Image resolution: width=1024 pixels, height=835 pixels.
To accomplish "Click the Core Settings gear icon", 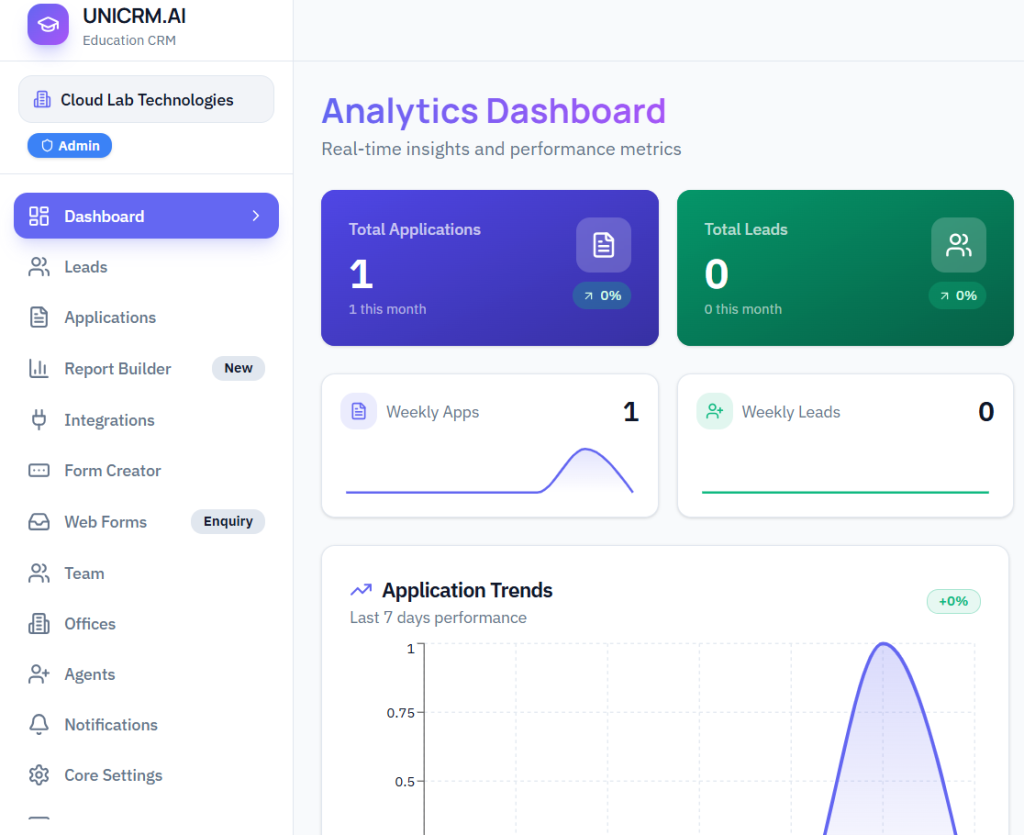I will point(39,776).
